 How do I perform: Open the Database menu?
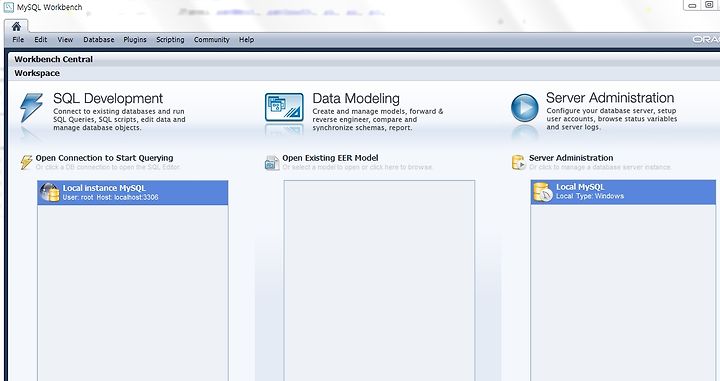(99, 39)
